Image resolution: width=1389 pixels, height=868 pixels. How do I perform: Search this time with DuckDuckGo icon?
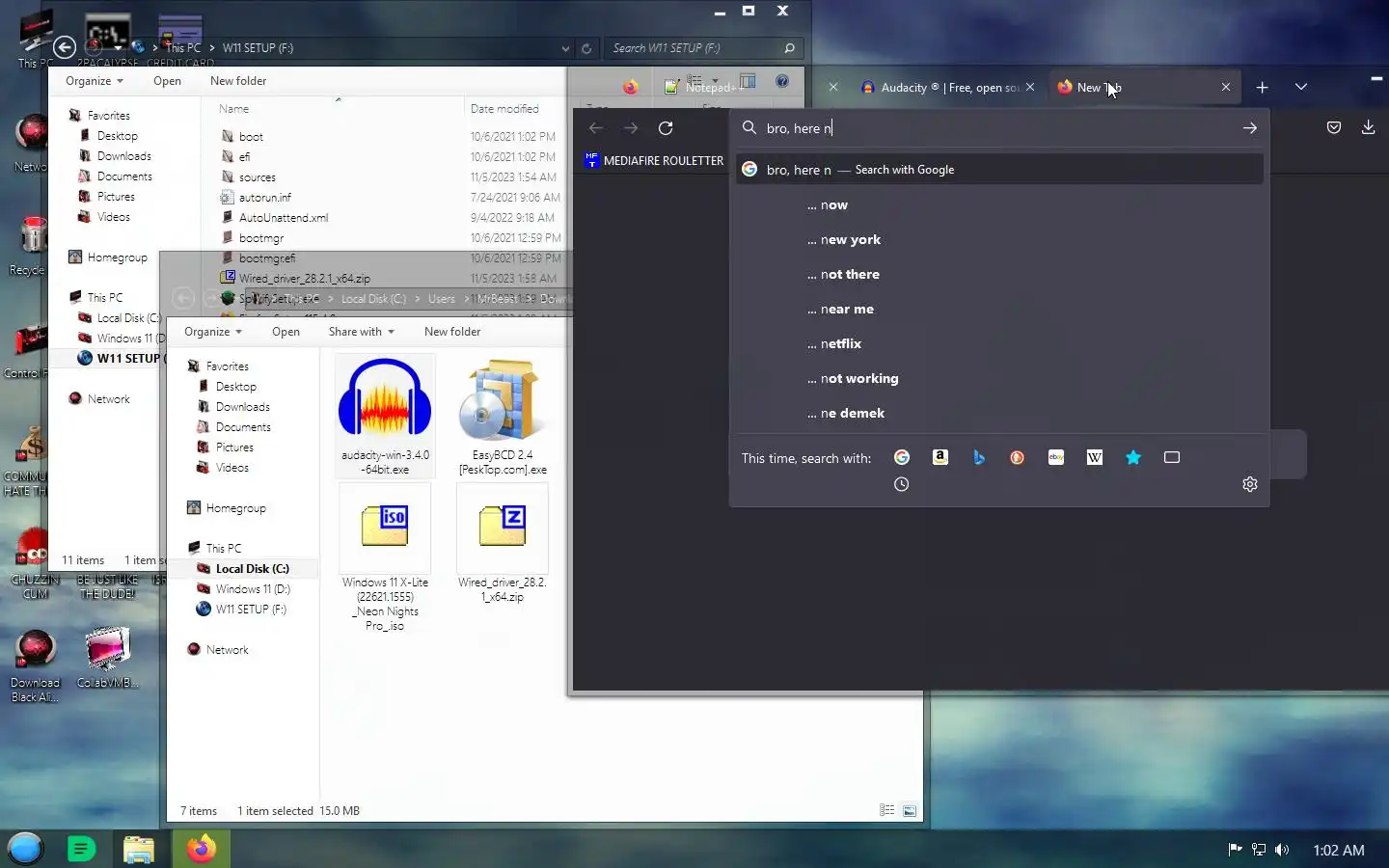coord(1018,458)
